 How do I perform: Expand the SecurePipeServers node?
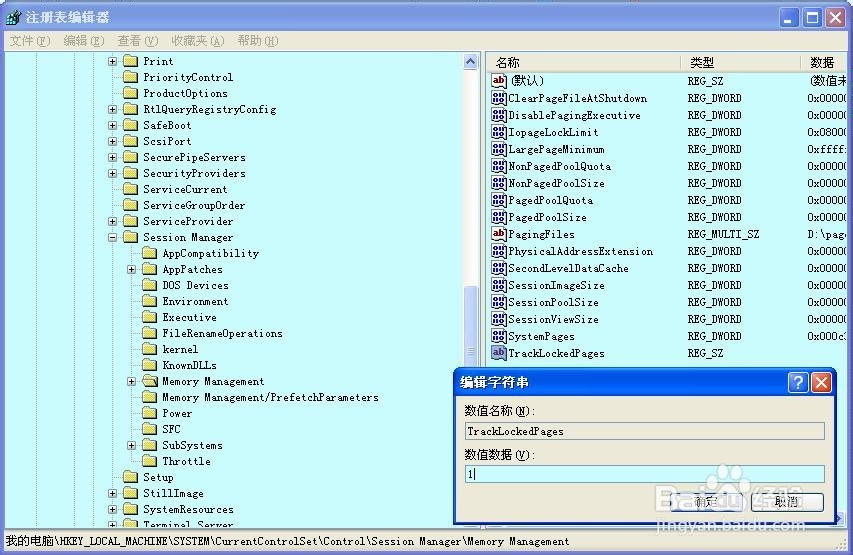(113, 157)
